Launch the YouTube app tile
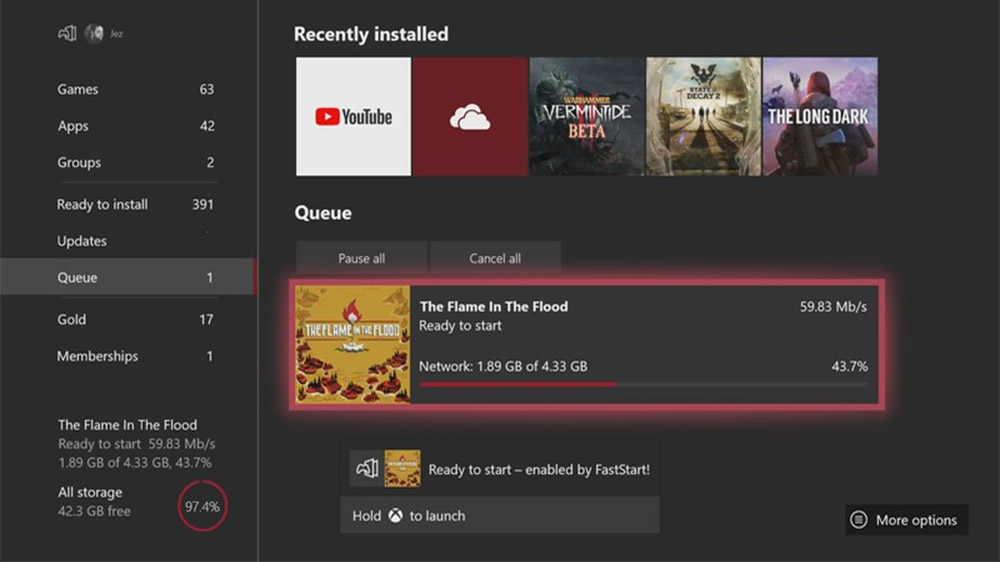 pos(353,116)
